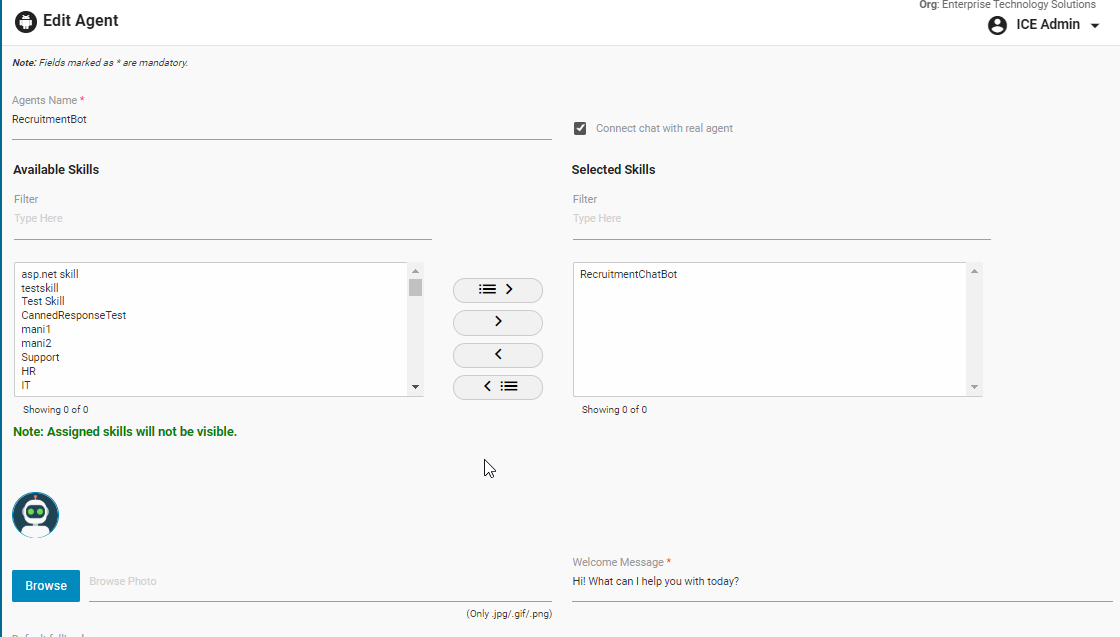Image resolution: width=1120 pixels, height=637 pixels.
Task: Remove selected skill with left arrow button
Action: point(497,355)
